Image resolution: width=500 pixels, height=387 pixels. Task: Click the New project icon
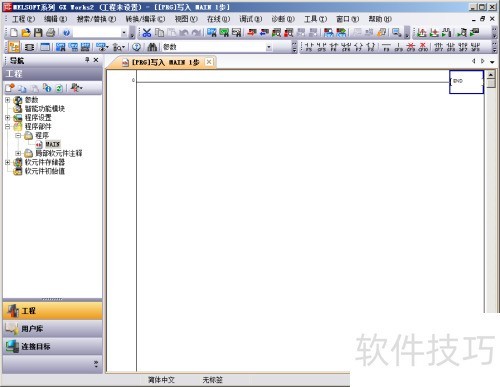pyautogui.click(x=14, y=33)
